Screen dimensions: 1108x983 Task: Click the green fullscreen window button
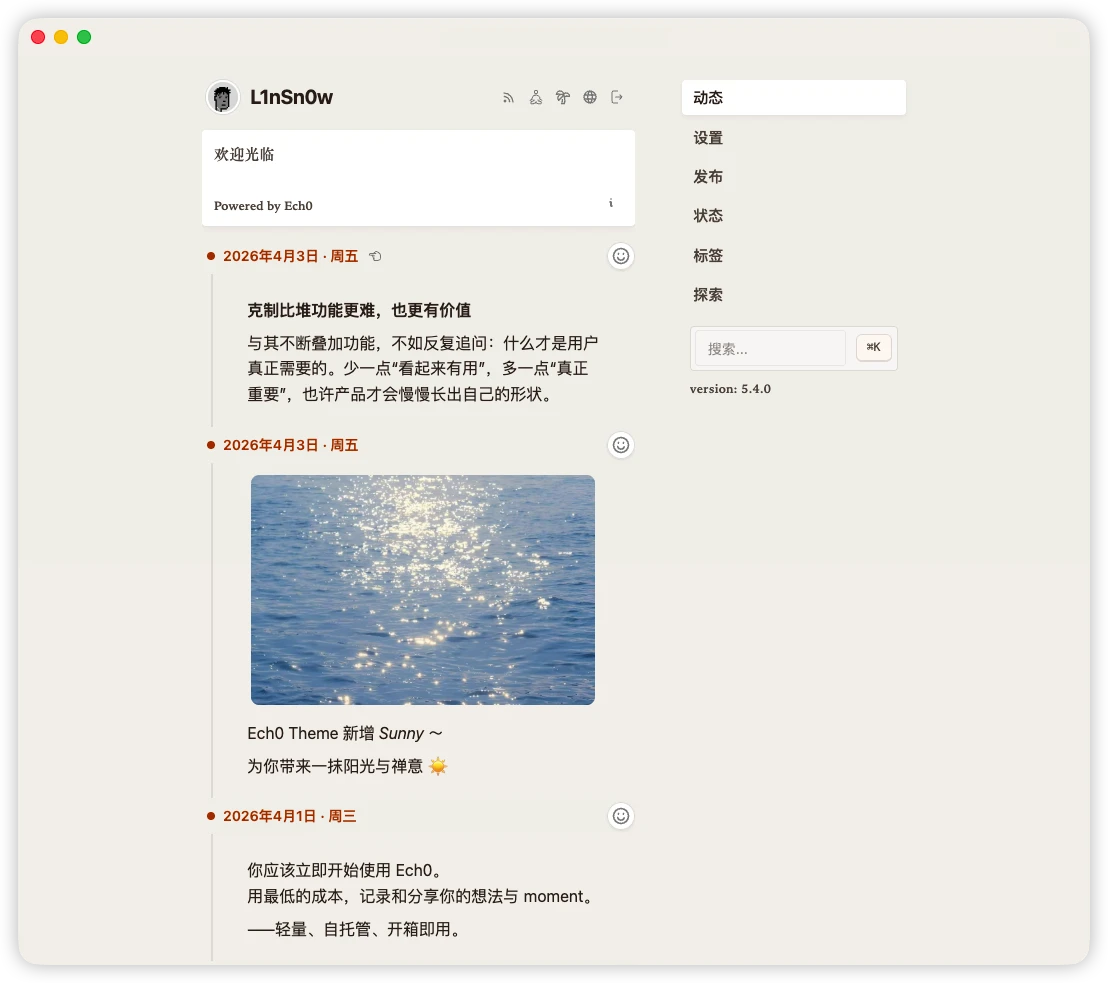84,37
